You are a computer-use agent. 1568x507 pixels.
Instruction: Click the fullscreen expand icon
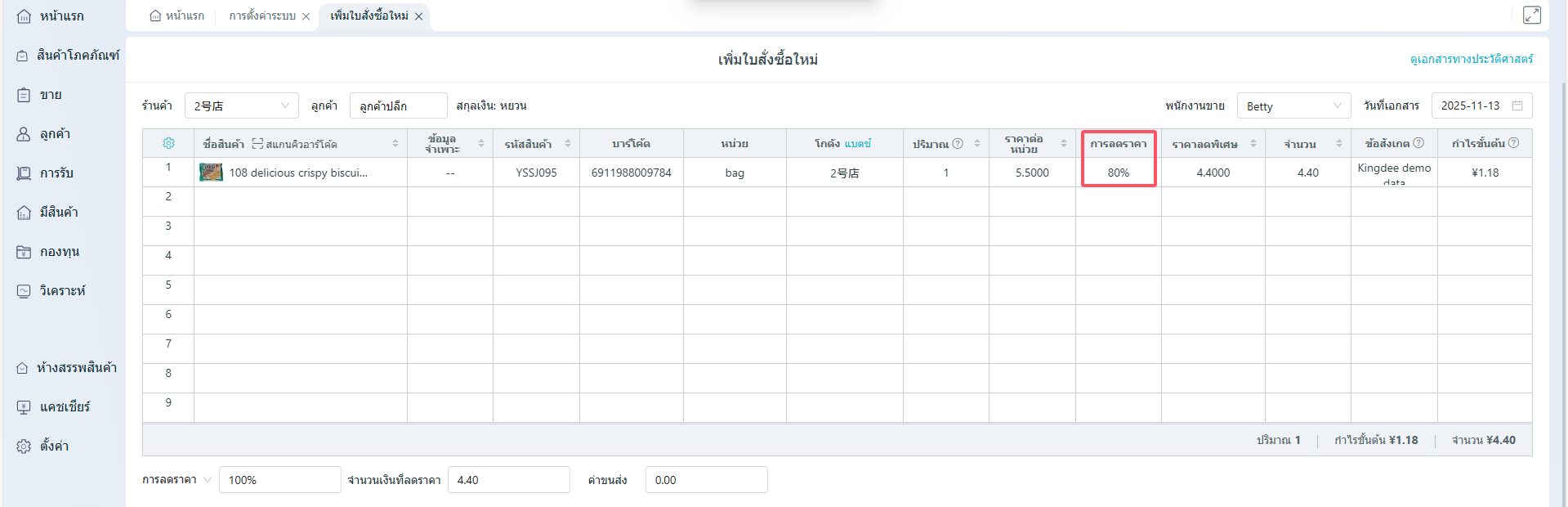tap(1531, 16)
